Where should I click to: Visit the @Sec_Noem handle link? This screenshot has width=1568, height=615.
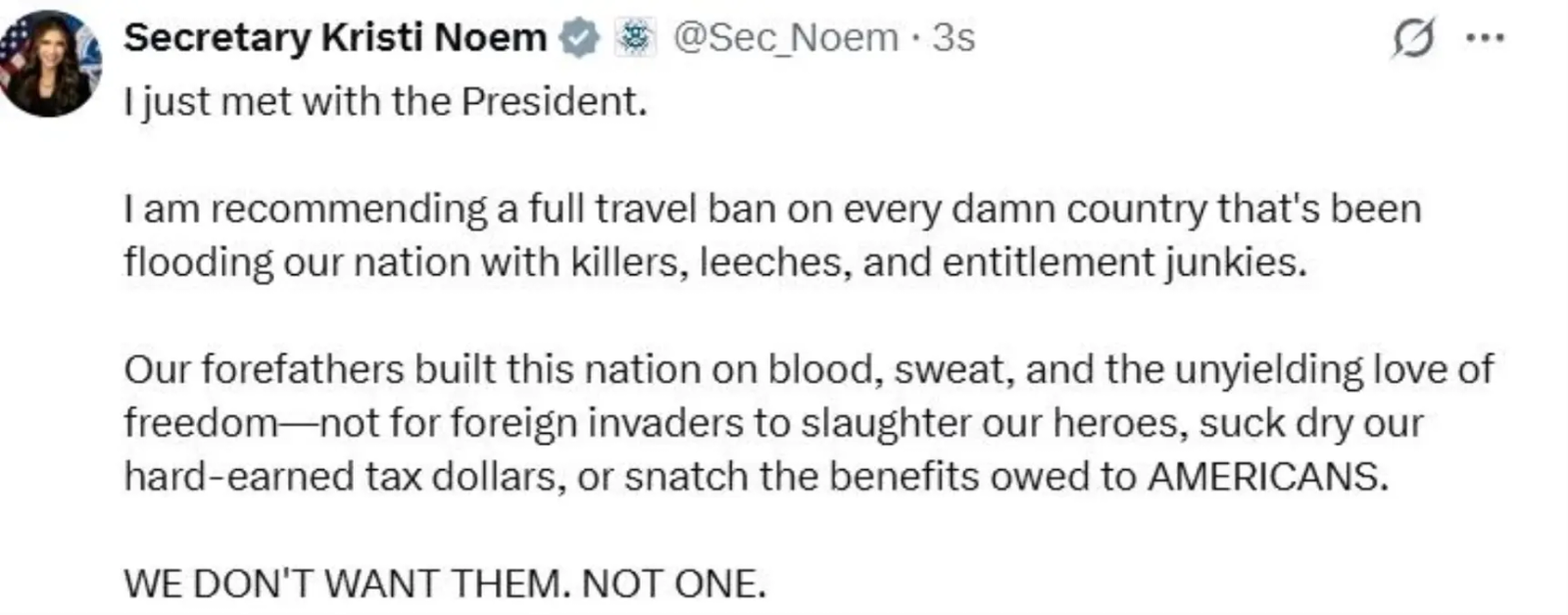pyautogui.click(x=785, y=38)
